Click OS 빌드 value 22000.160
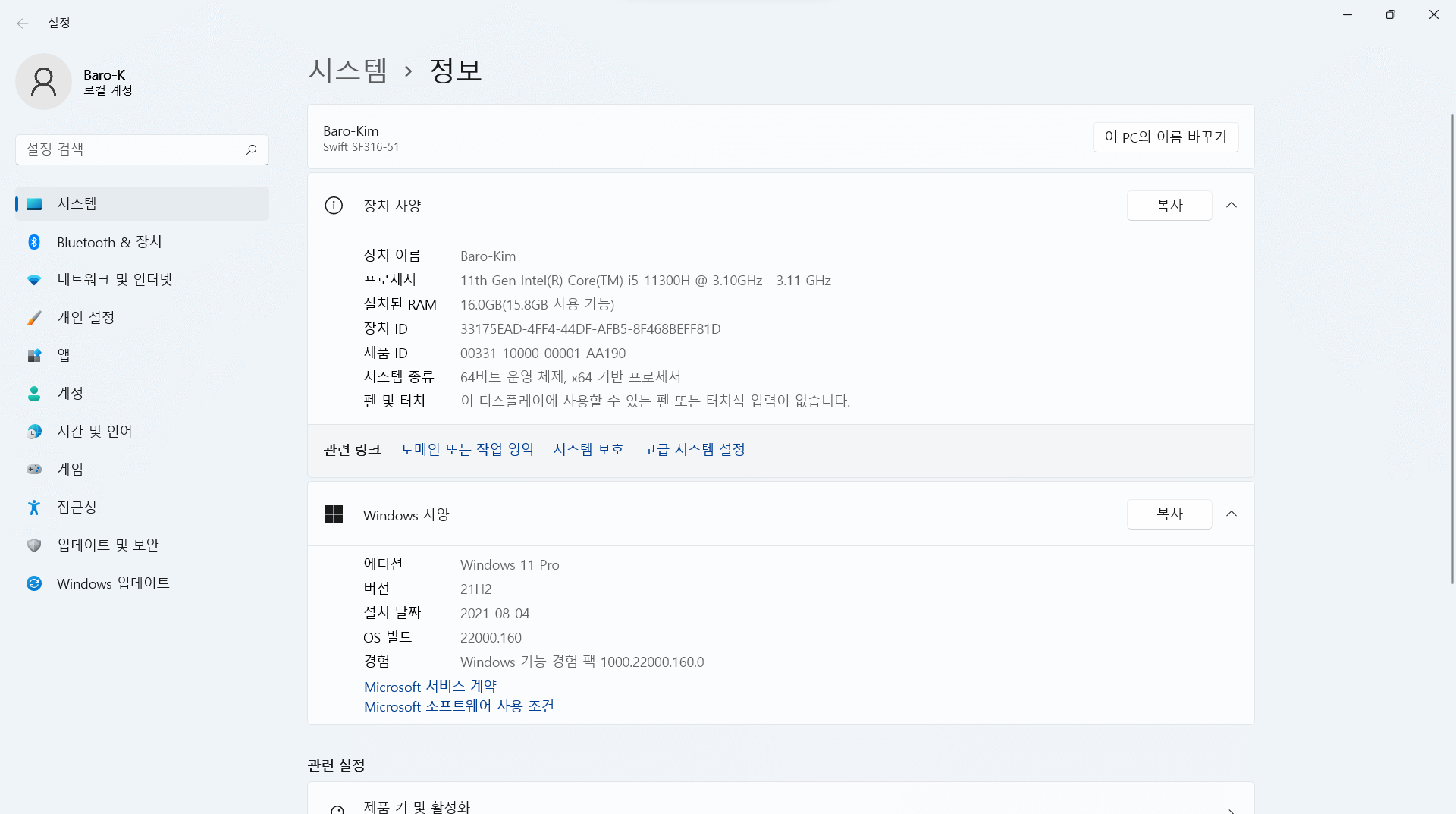Image resolution: width=1456 pixels, height=814 pixels. [x=491, y=638]
